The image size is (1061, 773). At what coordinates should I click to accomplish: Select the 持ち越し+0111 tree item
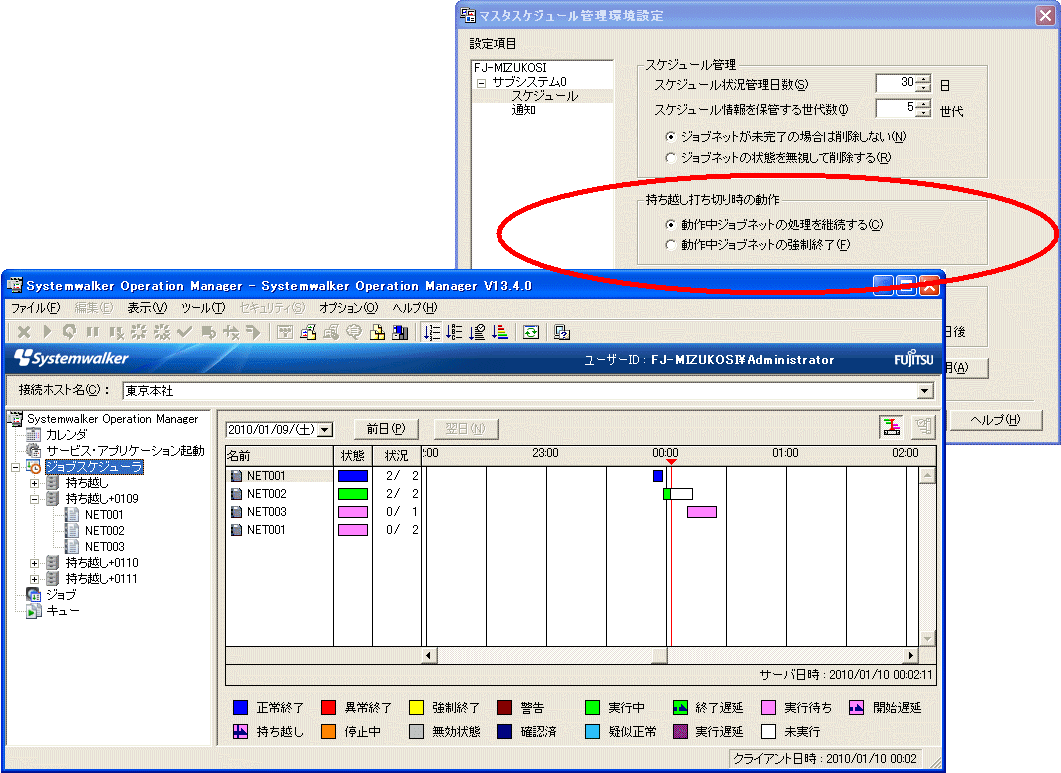(x=101, y=579)
